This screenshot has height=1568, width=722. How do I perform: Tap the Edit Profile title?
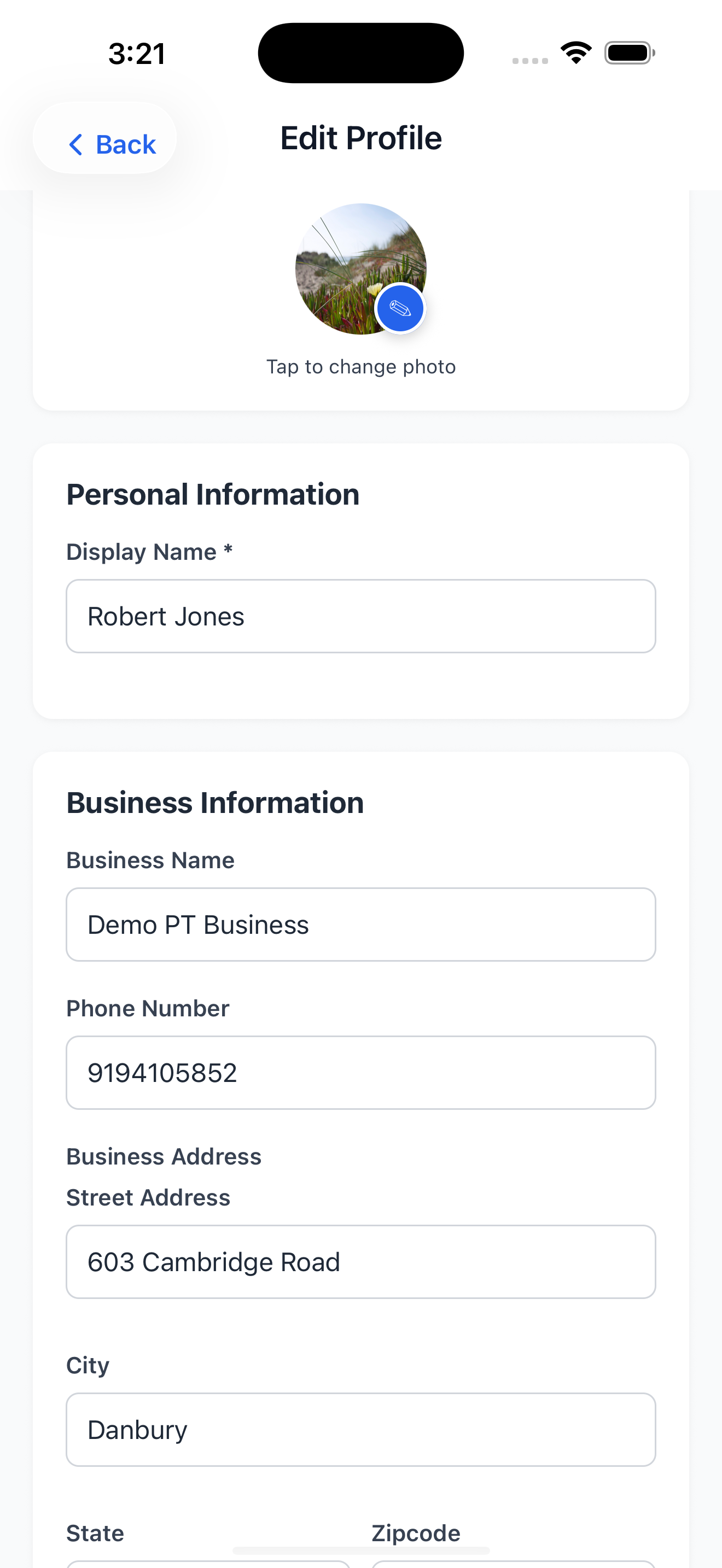coord(361,138)
